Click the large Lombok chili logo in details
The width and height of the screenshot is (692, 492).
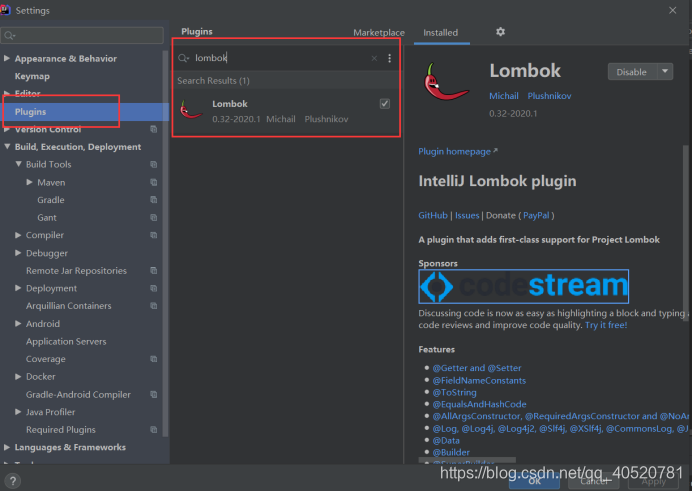point(446,81)
